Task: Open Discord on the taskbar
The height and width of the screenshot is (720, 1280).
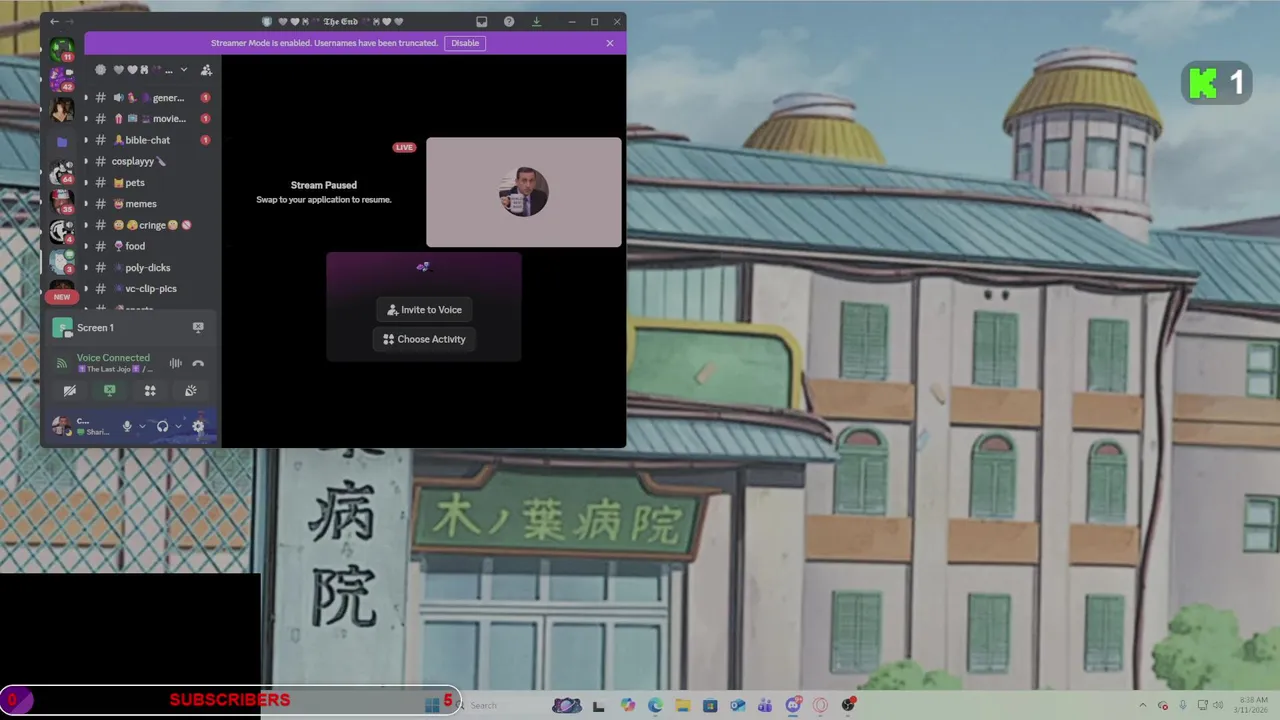Action: point(793,705)
